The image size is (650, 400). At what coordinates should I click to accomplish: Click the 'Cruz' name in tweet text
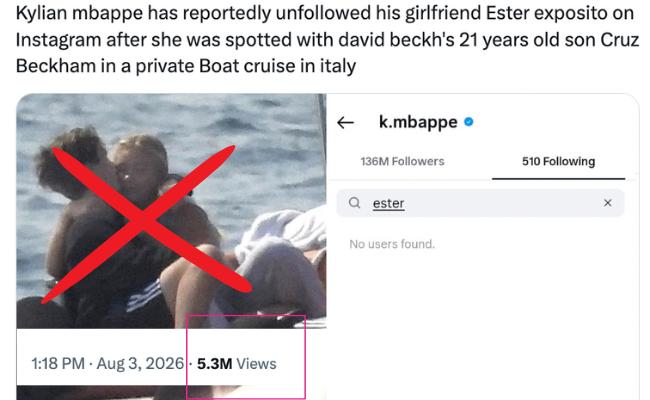[619, 40]
